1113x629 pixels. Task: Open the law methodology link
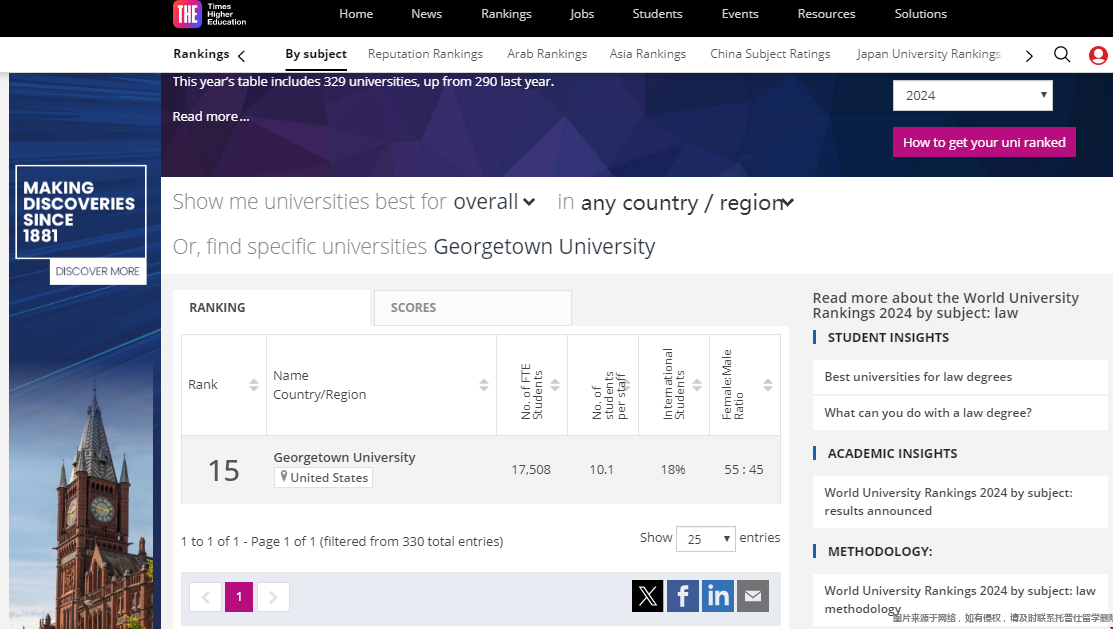(960, 600)
